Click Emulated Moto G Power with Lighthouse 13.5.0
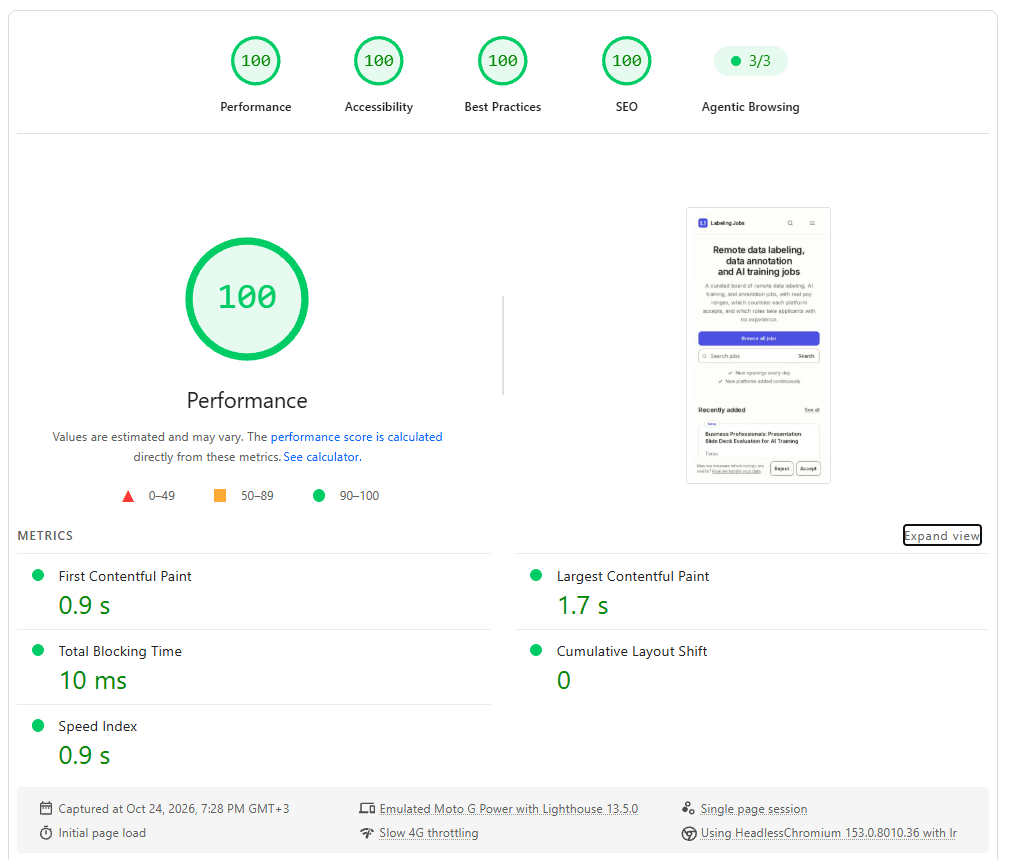1019x860 pixels. 509,809
